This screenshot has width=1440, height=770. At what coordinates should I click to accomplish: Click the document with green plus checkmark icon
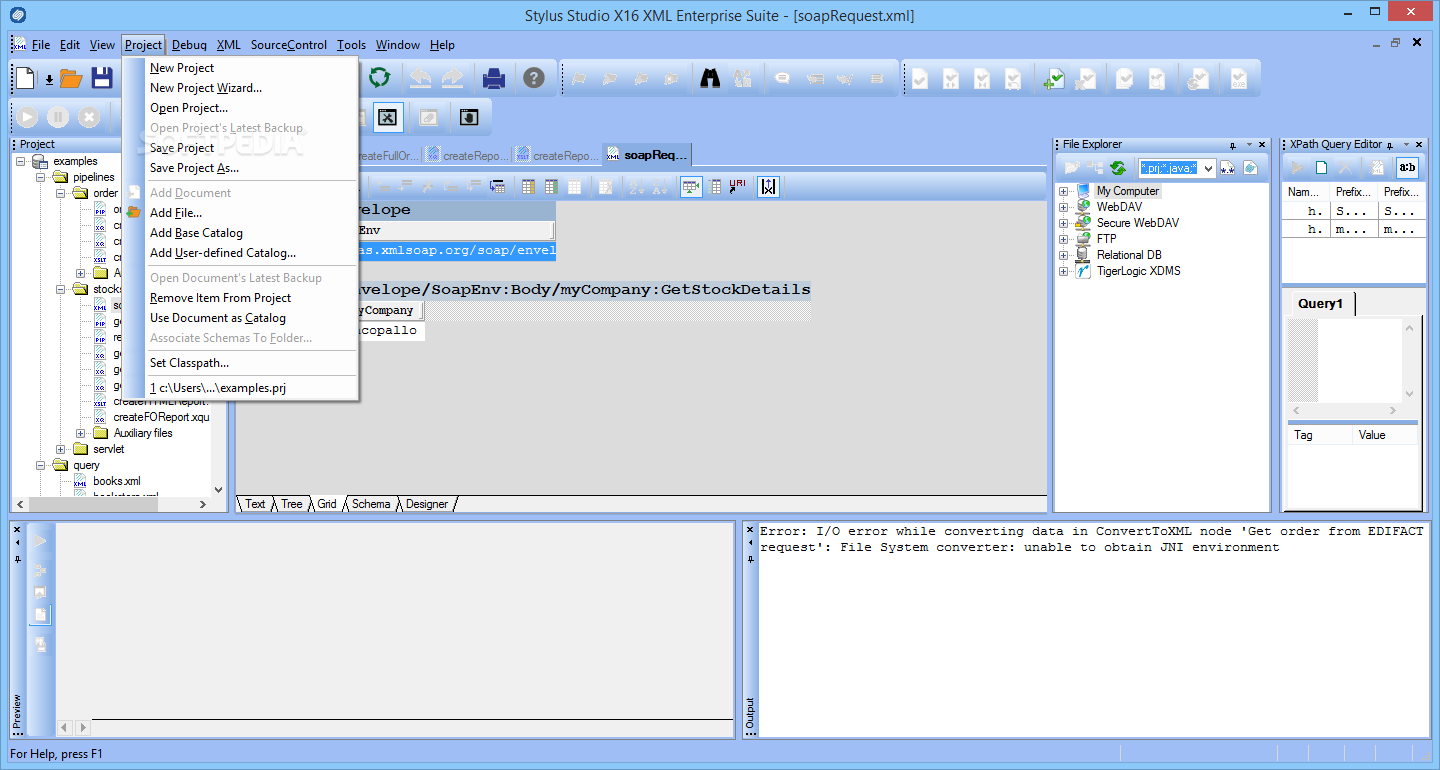point(1053,79)
